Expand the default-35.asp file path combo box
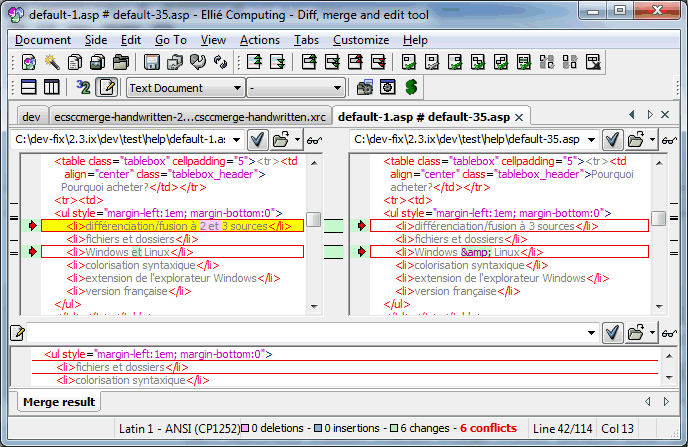The width and height of the screenshot is (688, 447). tap(591, 140)
